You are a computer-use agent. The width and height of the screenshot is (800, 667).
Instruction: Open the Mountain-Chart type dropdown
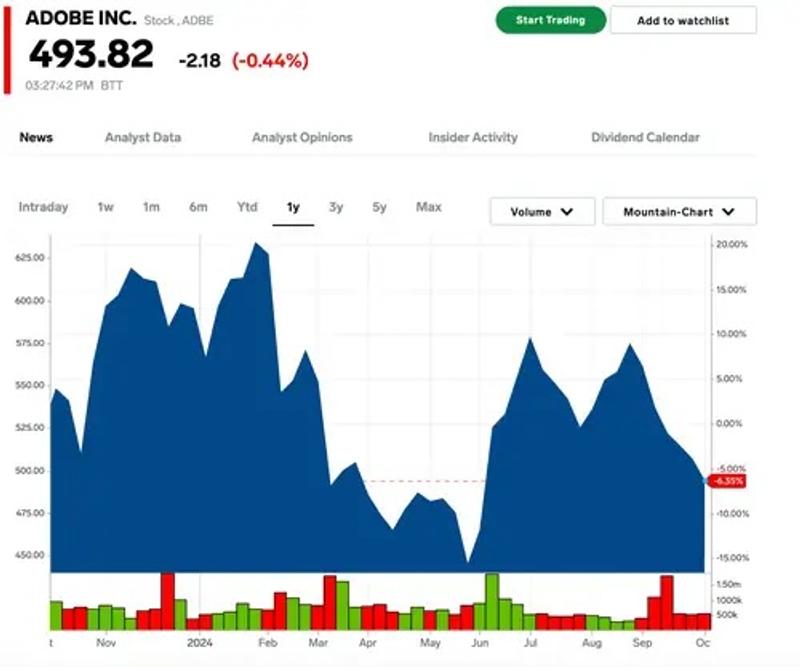(x=680, y=212)
